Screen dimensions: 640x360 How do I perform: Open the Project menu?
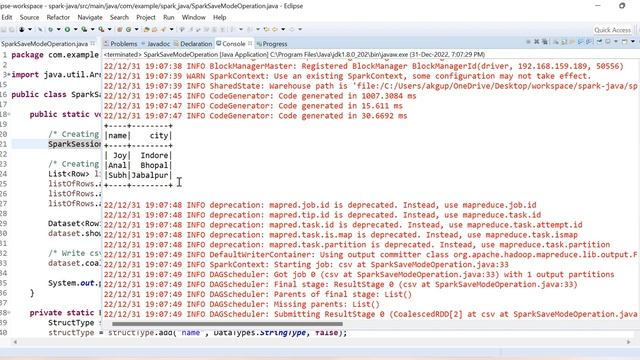(146, 17)
